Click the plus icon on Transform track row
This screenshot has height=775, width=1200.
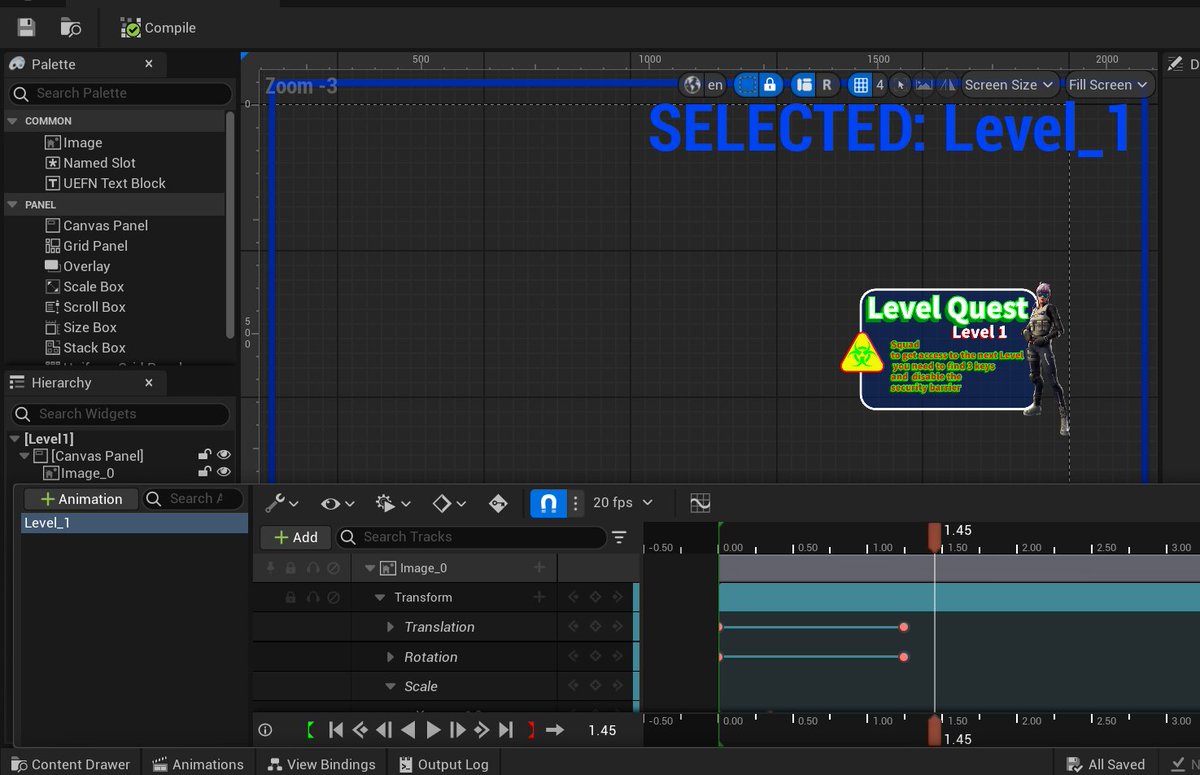coord(539,597)
